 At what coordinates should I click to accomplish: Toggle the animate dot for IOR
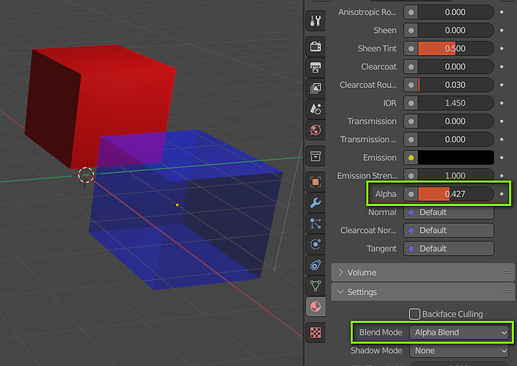tap(502, 103)
